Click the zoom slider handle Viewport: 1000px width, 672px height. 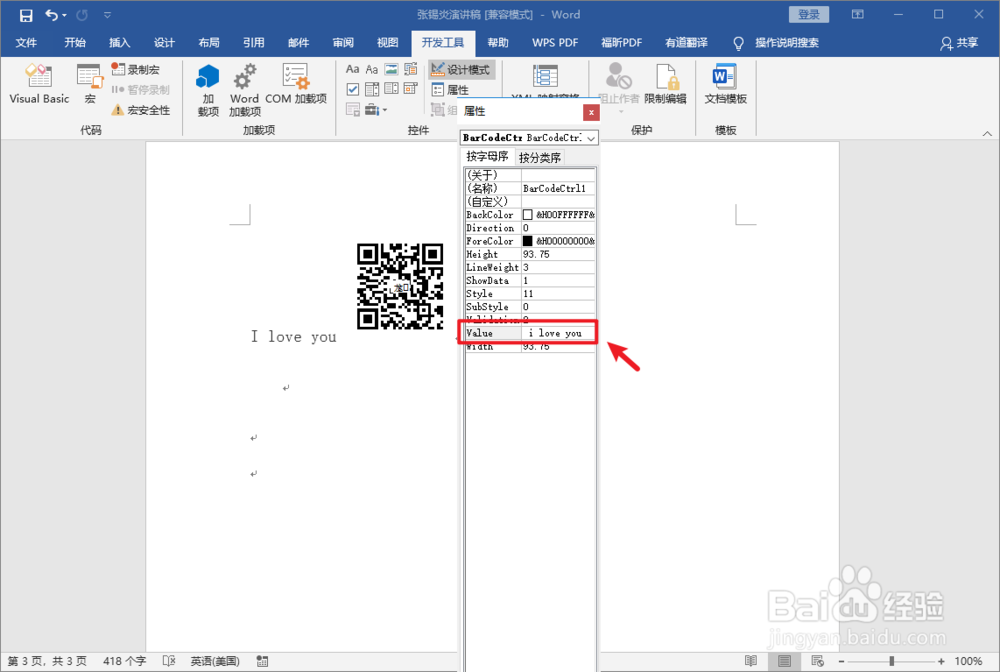(891, 661)
